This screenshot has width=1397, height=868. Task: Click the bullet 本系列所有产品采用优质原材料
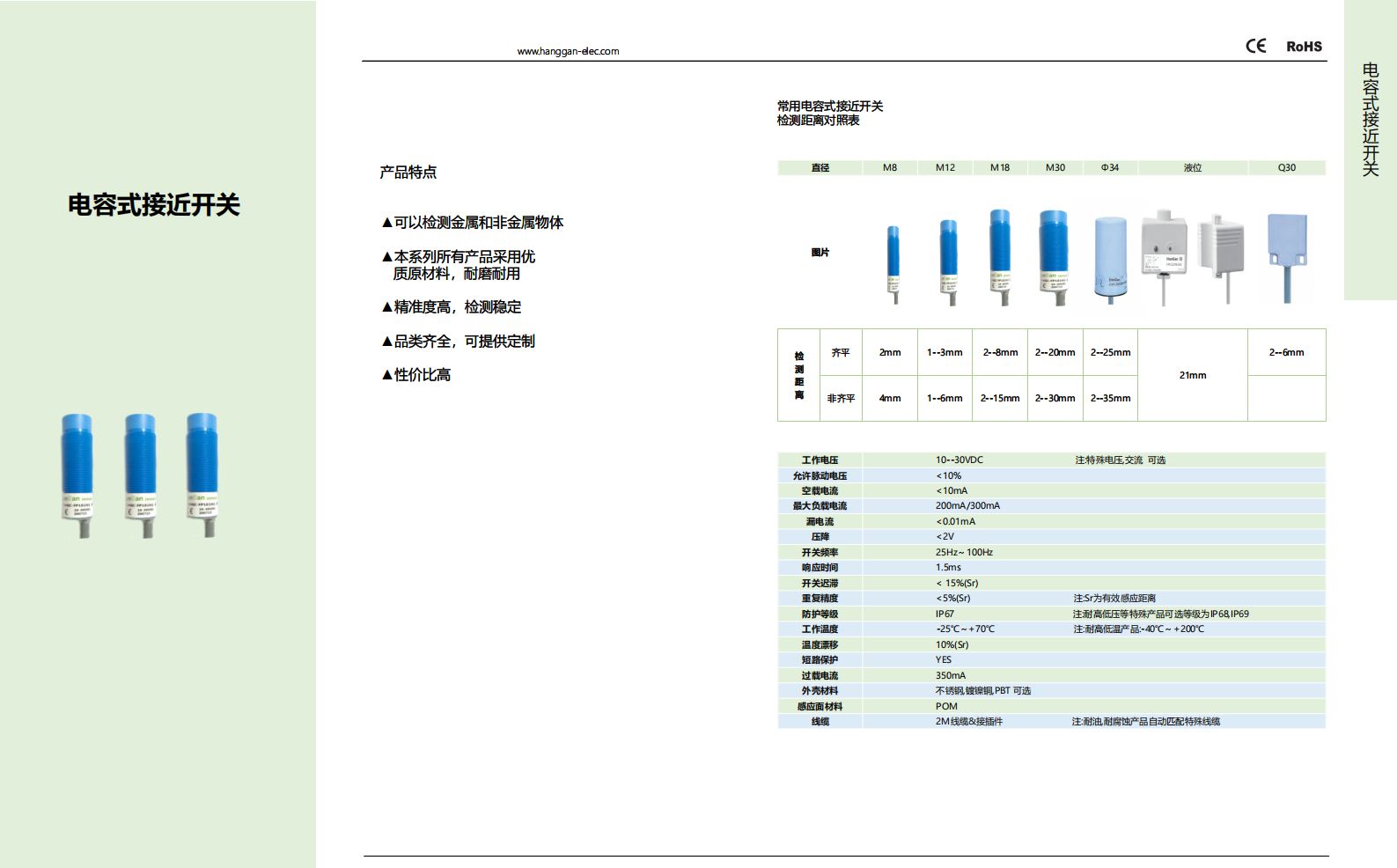(458, 265)
